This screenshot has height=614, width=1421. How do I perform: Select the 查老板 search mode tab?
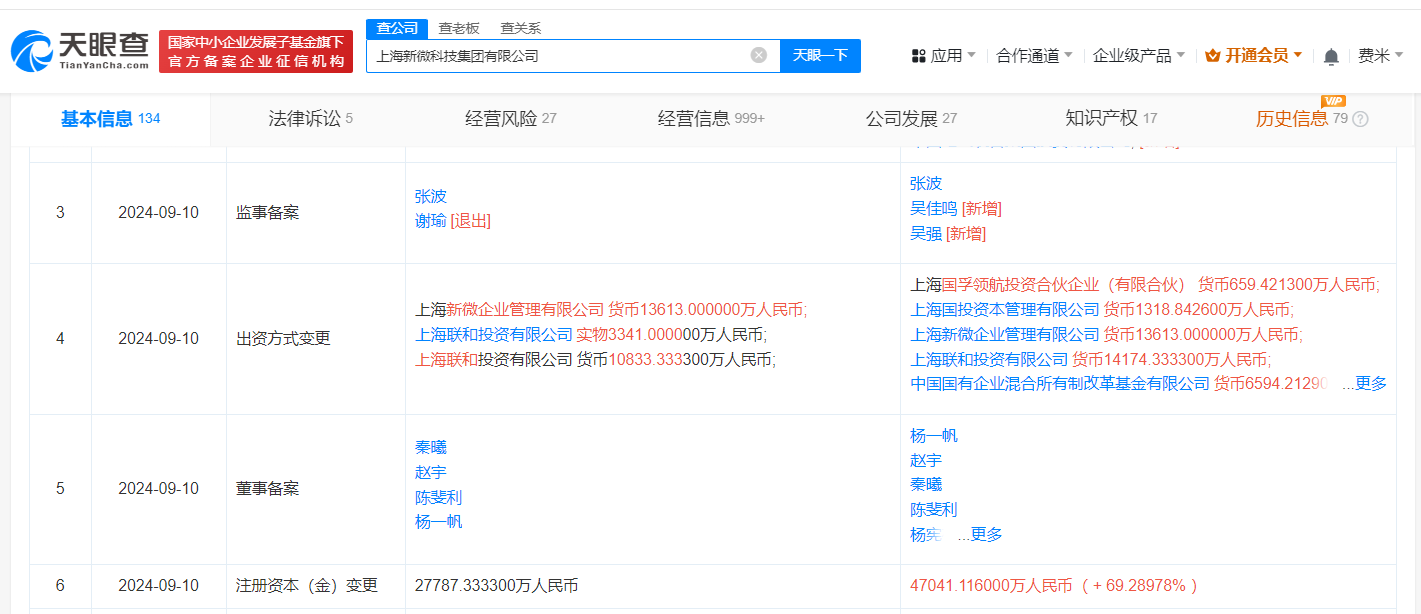[459, 28]
